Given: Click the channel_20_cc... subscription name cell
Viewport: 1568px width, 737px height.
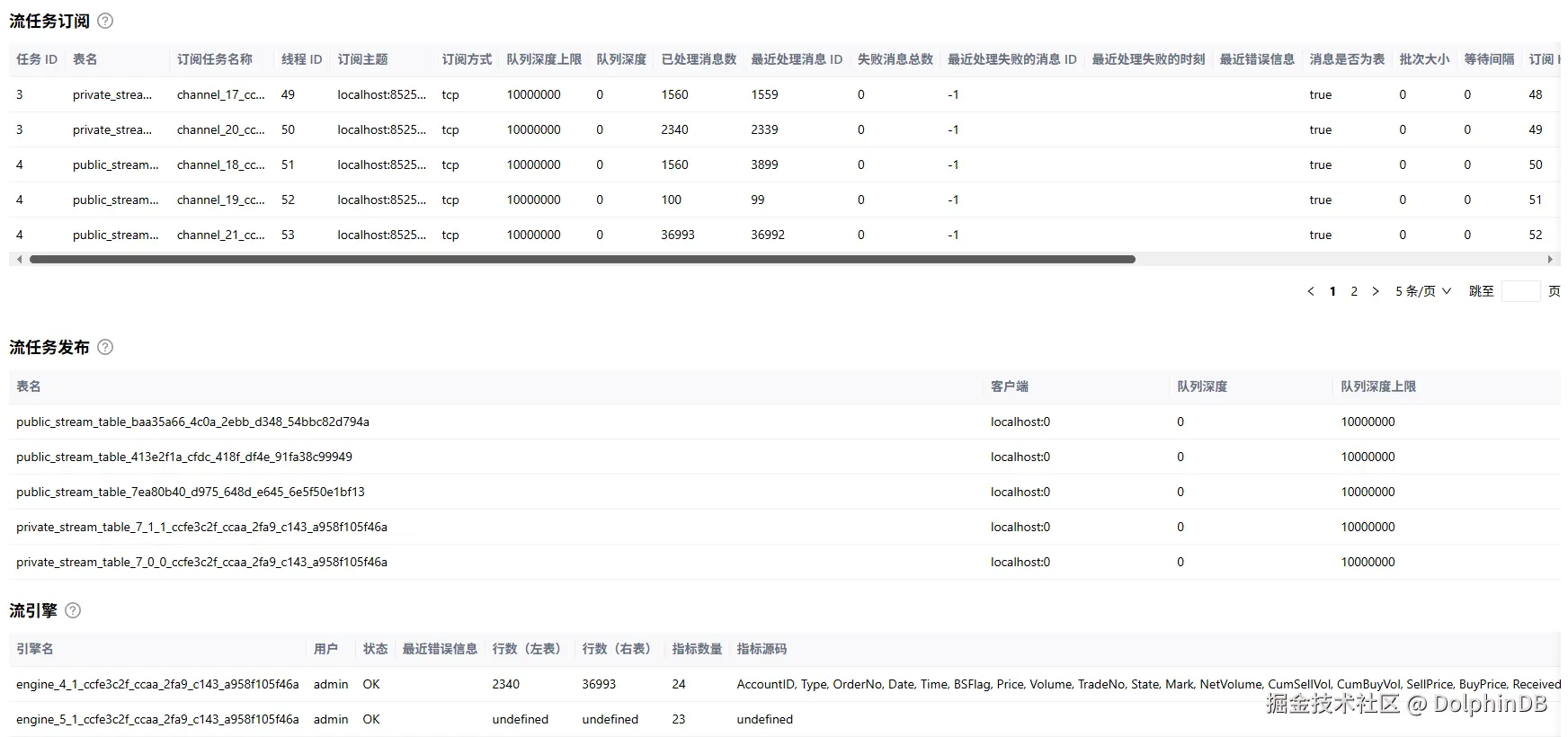Looking at the screenshot, I should 221,129.
